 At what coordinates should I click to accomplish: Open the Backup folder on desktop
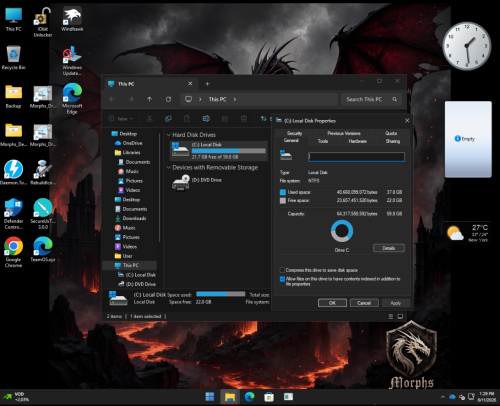(13, 97)
